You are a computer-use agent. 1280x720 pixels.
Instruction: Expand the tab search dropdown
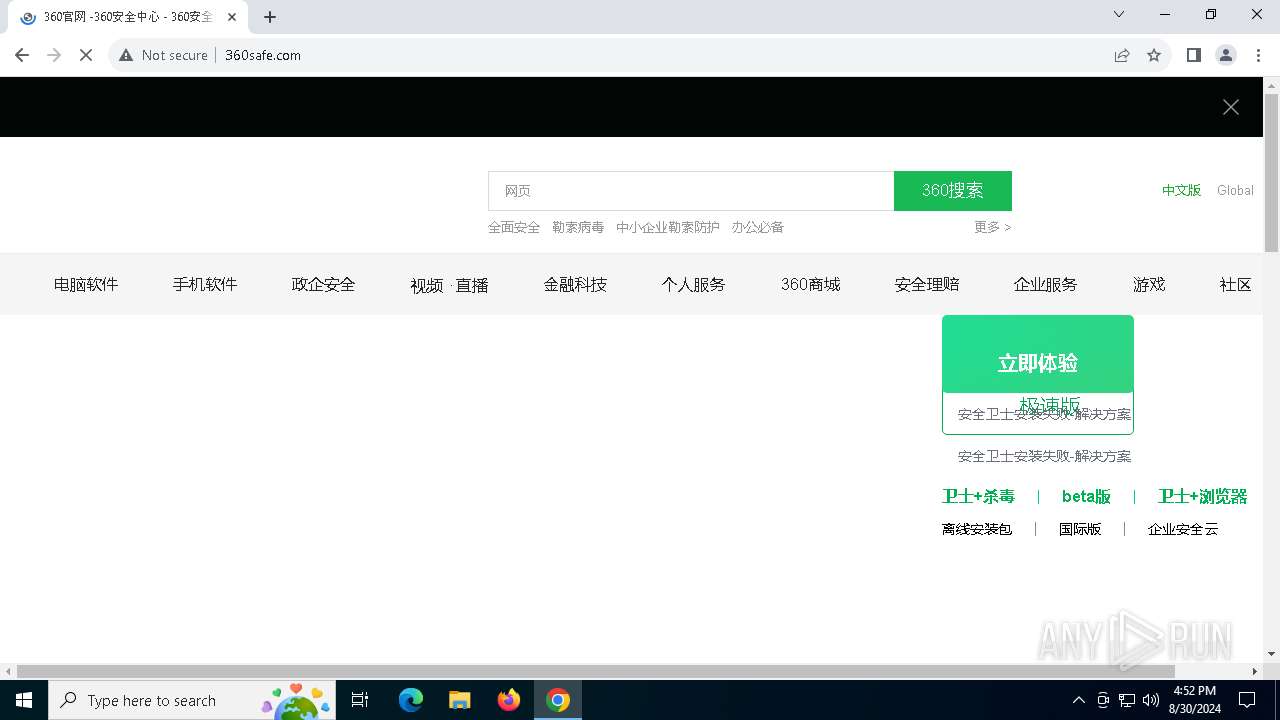click(x=1119, y=14)
